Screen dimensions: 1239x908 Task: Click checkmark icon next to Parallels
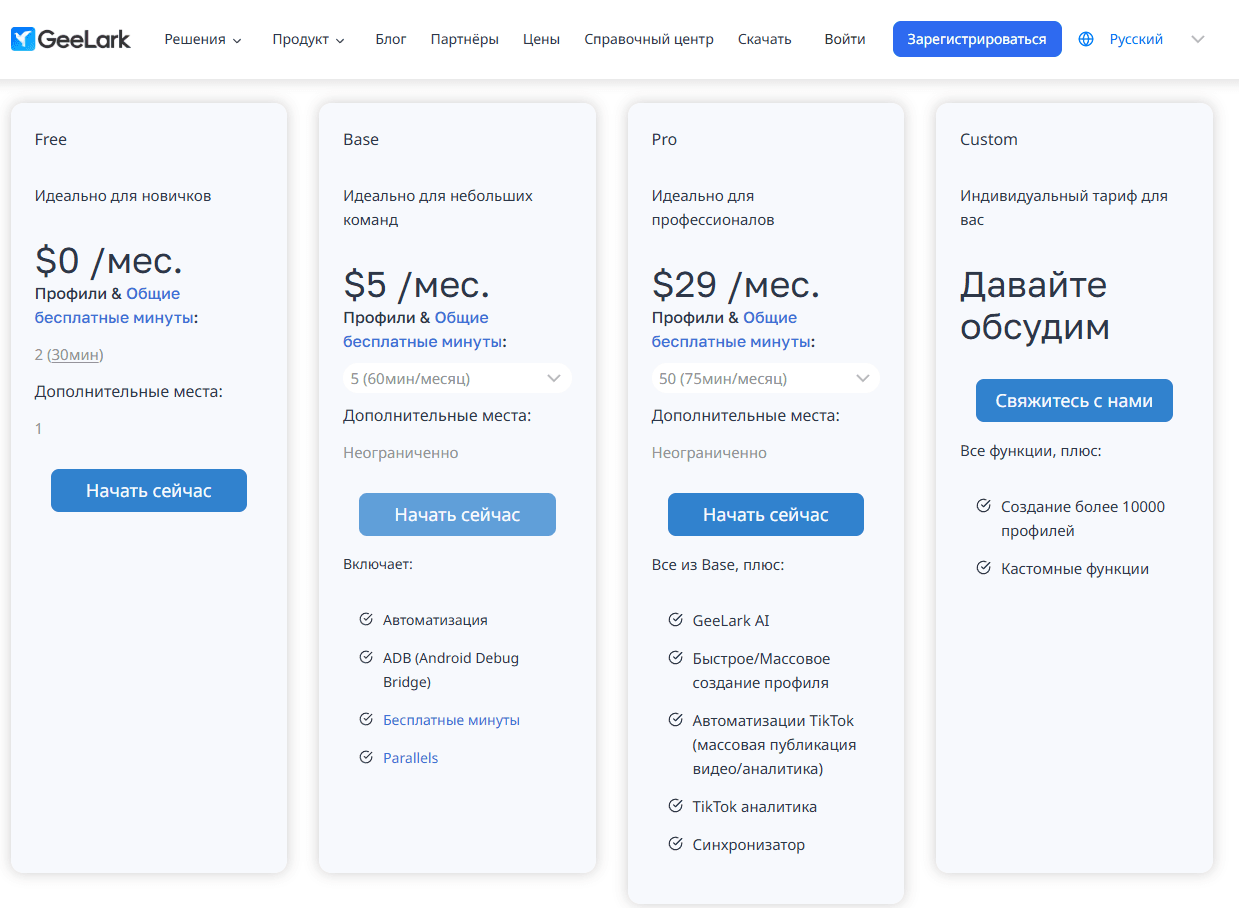[366, 758]
